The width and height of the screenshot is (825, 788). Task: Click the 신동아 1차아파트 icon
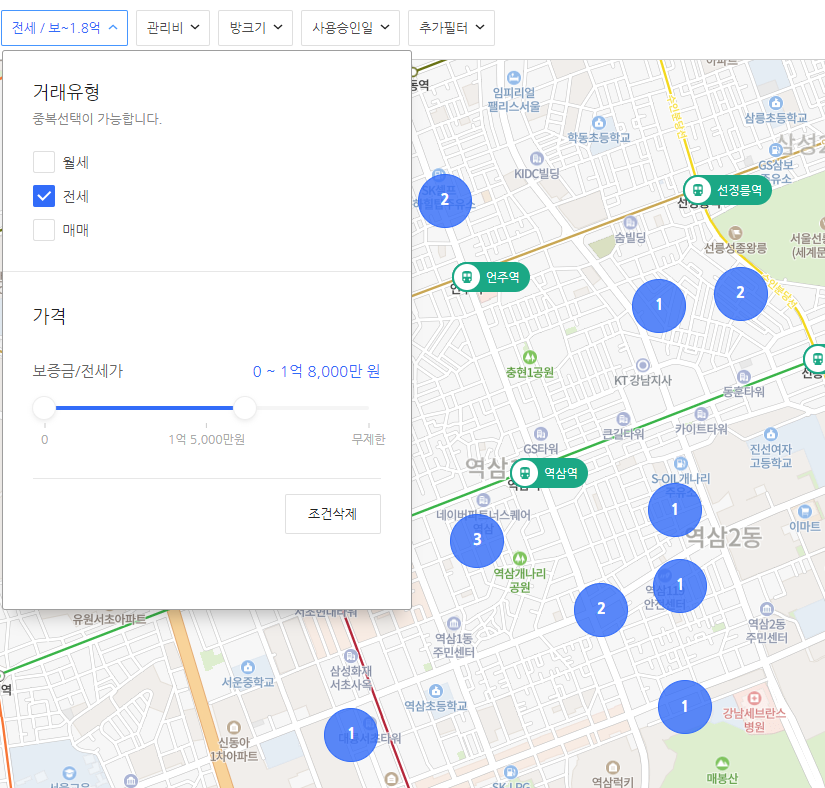pos(234,728)
